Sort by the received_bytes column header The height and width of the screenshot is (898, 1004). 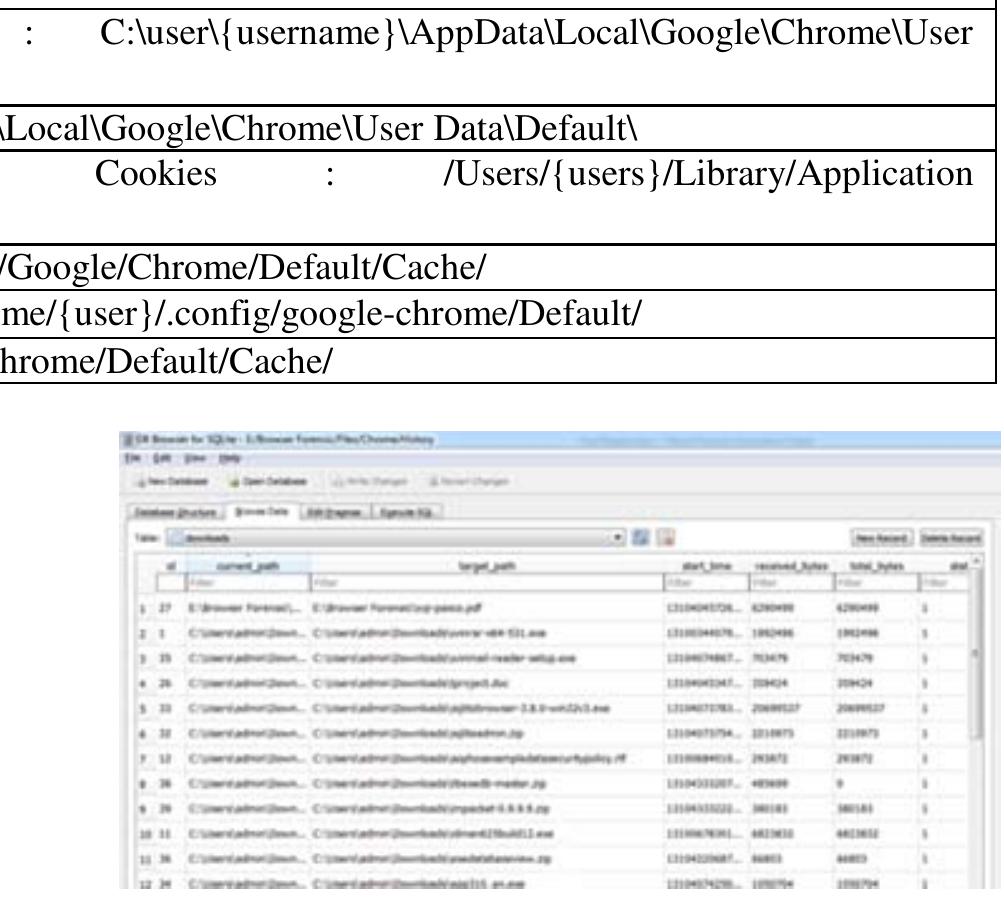click(791, 566)
